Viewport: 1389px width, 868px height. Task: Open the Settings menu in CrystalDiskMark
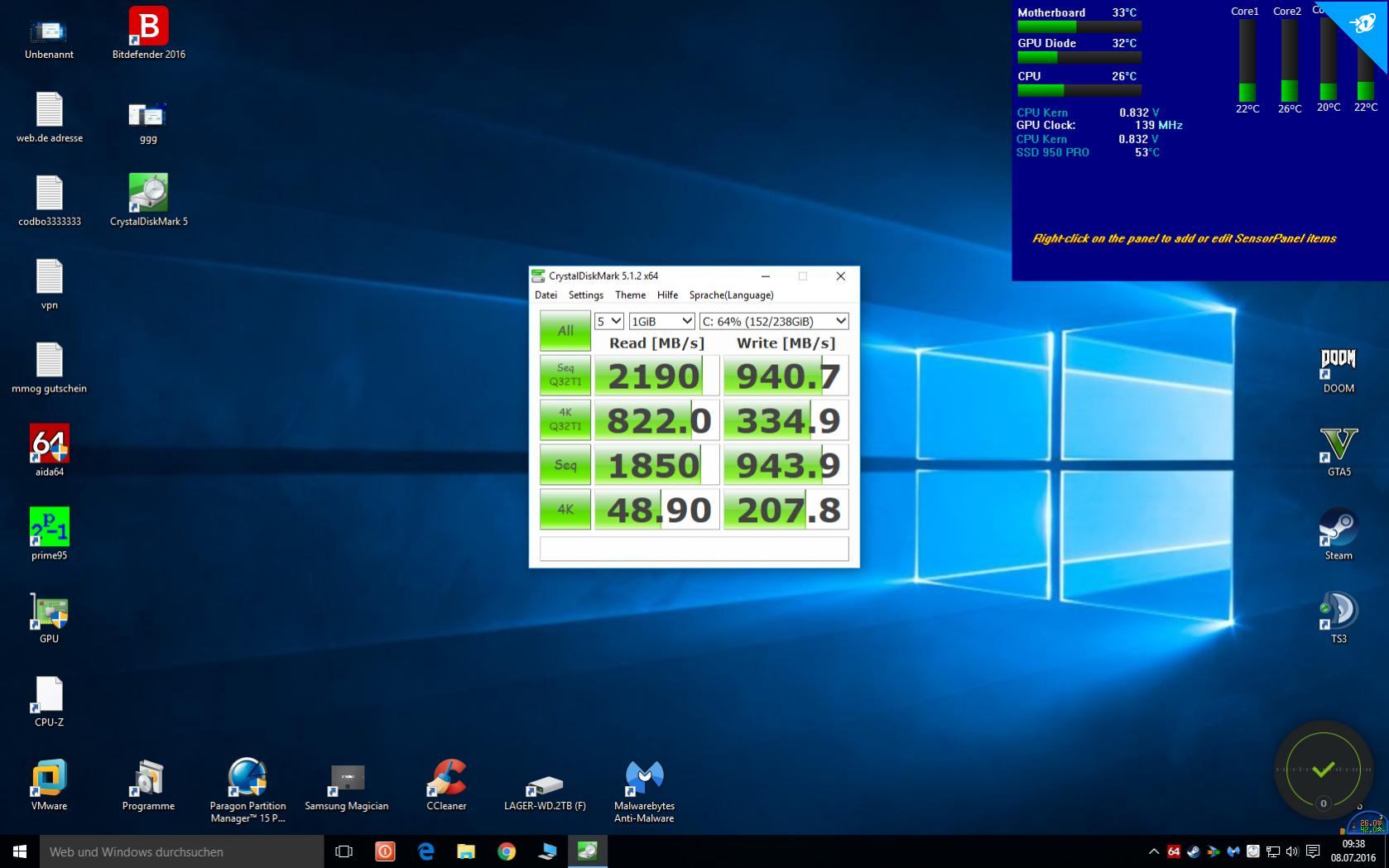pyautogui.click(x=586, y=295)
